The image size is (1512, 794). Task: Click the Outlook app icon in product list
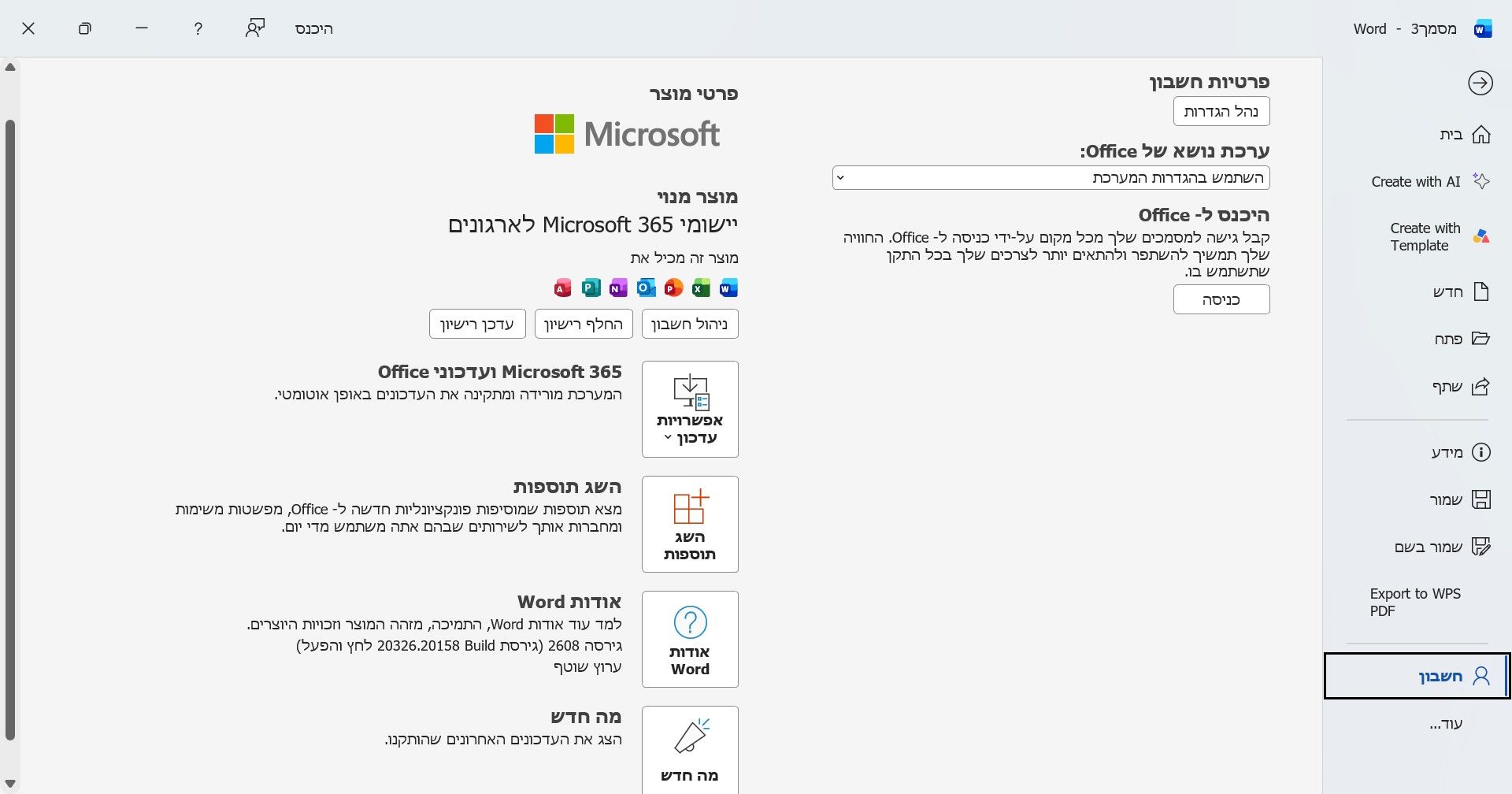coord(646,288)
